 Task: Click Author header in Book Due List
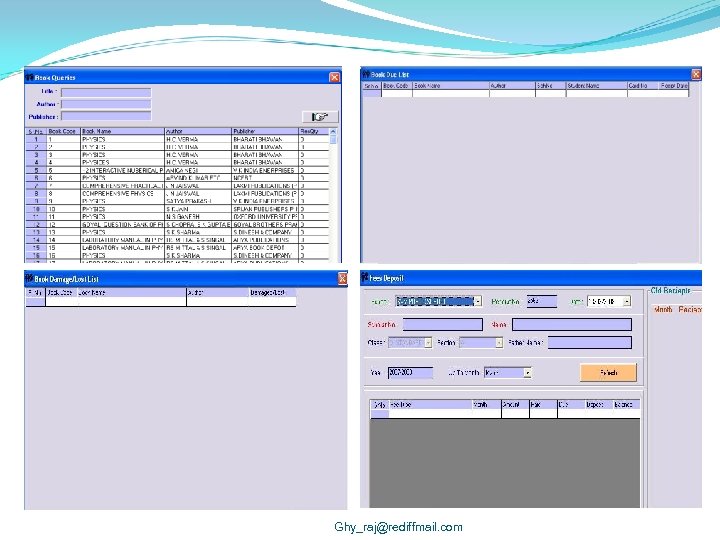click(512, 86)
